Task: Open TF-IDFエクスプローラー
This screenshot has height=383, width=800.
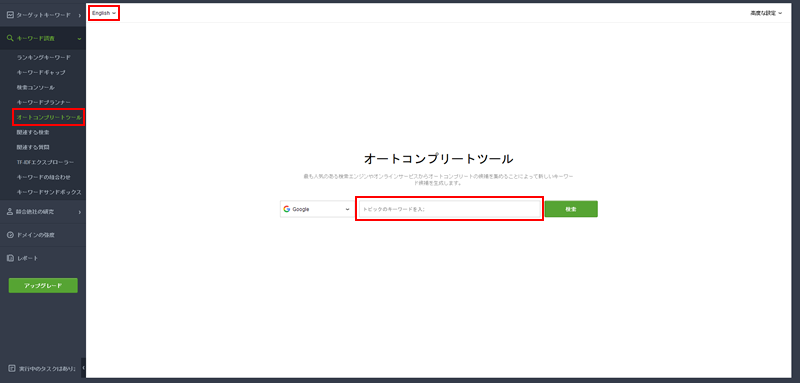Action: [45, 162]
